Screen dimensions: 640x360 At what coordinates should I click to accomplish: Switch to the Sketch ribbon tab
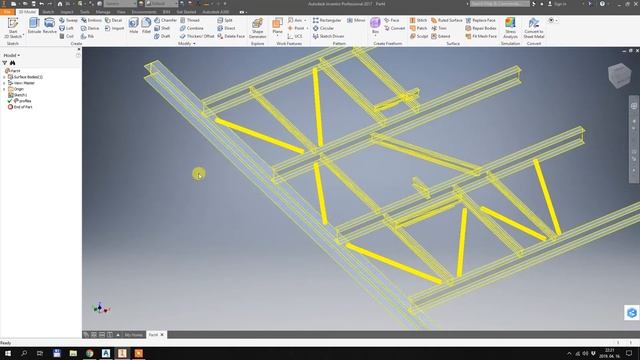point(48,12)
